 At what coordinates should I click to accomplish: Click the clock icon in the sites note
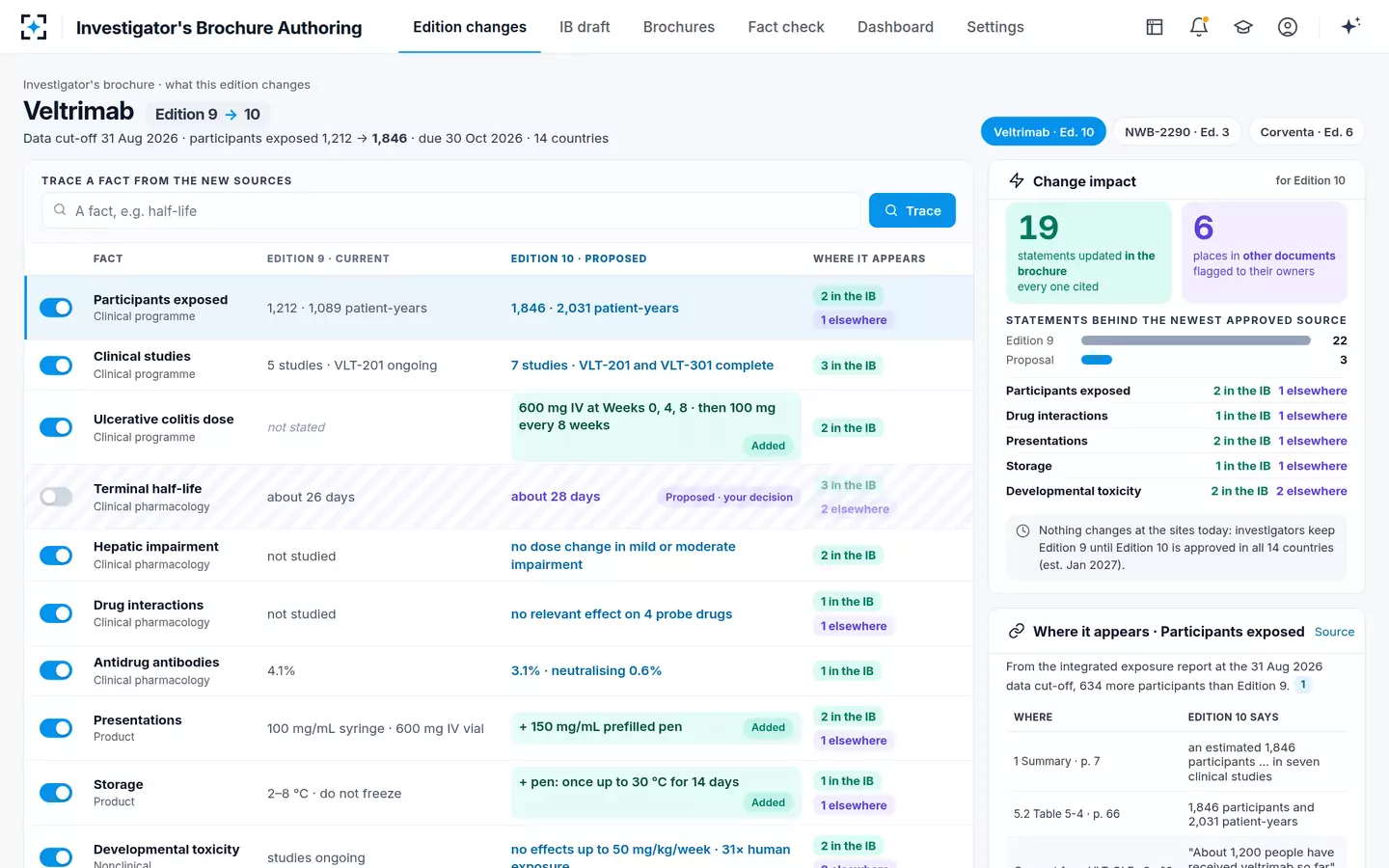point(1022,530)
